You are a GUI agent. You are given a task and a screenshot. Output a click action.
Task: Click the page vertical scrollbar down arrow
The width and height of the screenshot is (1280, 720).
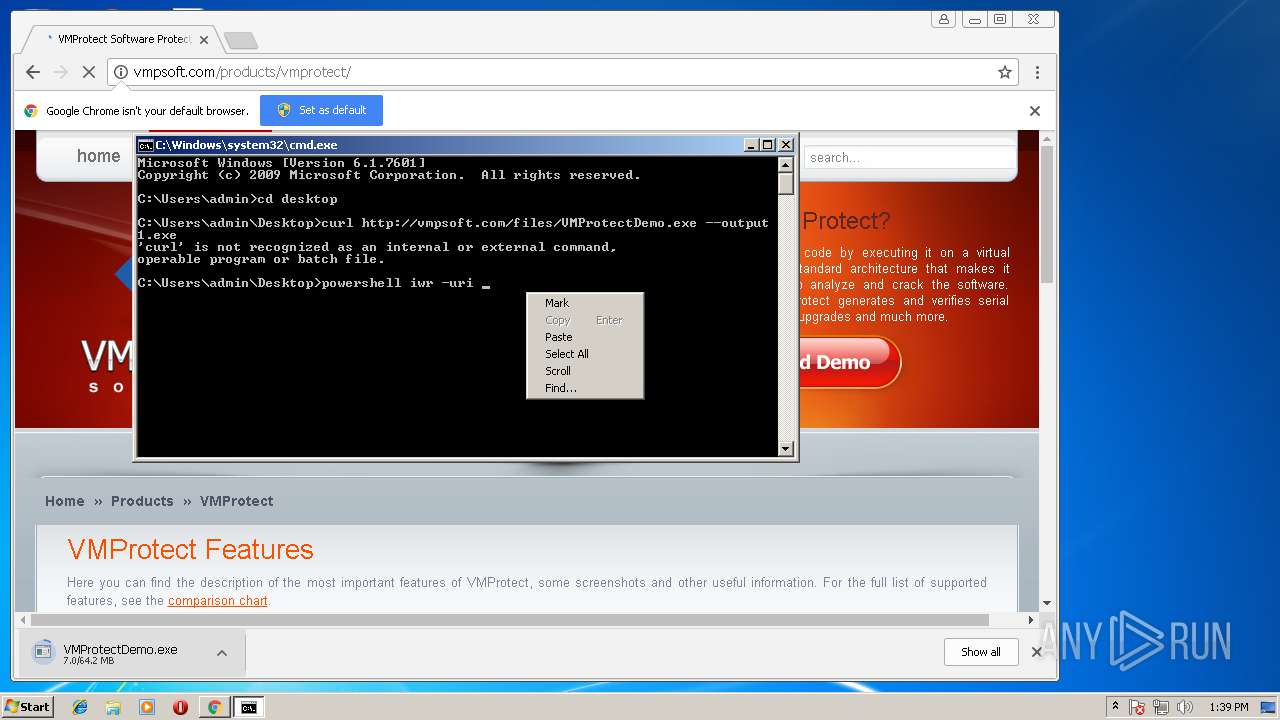1047,603
